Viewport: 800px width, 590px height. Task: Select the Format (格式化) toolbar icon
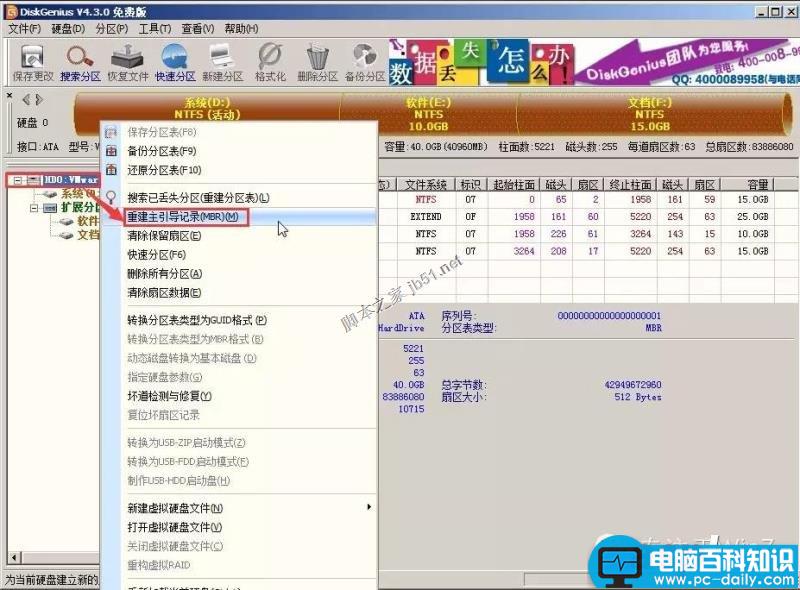pos(270,63)
